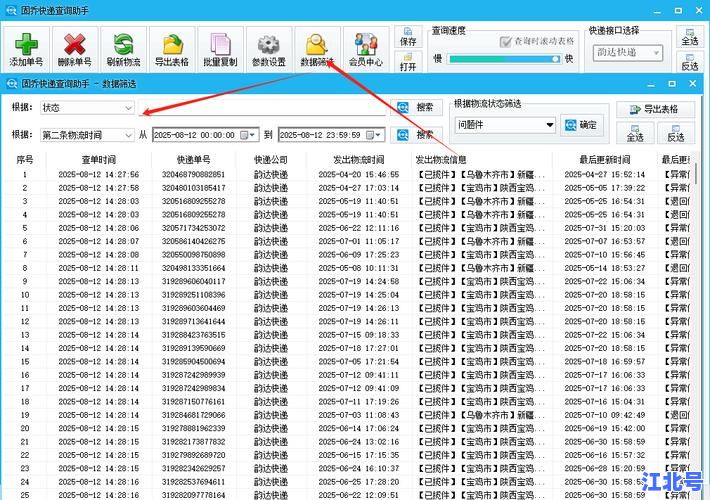
Task: Select tracking number 319287150776161
Action: coord(193,402)
